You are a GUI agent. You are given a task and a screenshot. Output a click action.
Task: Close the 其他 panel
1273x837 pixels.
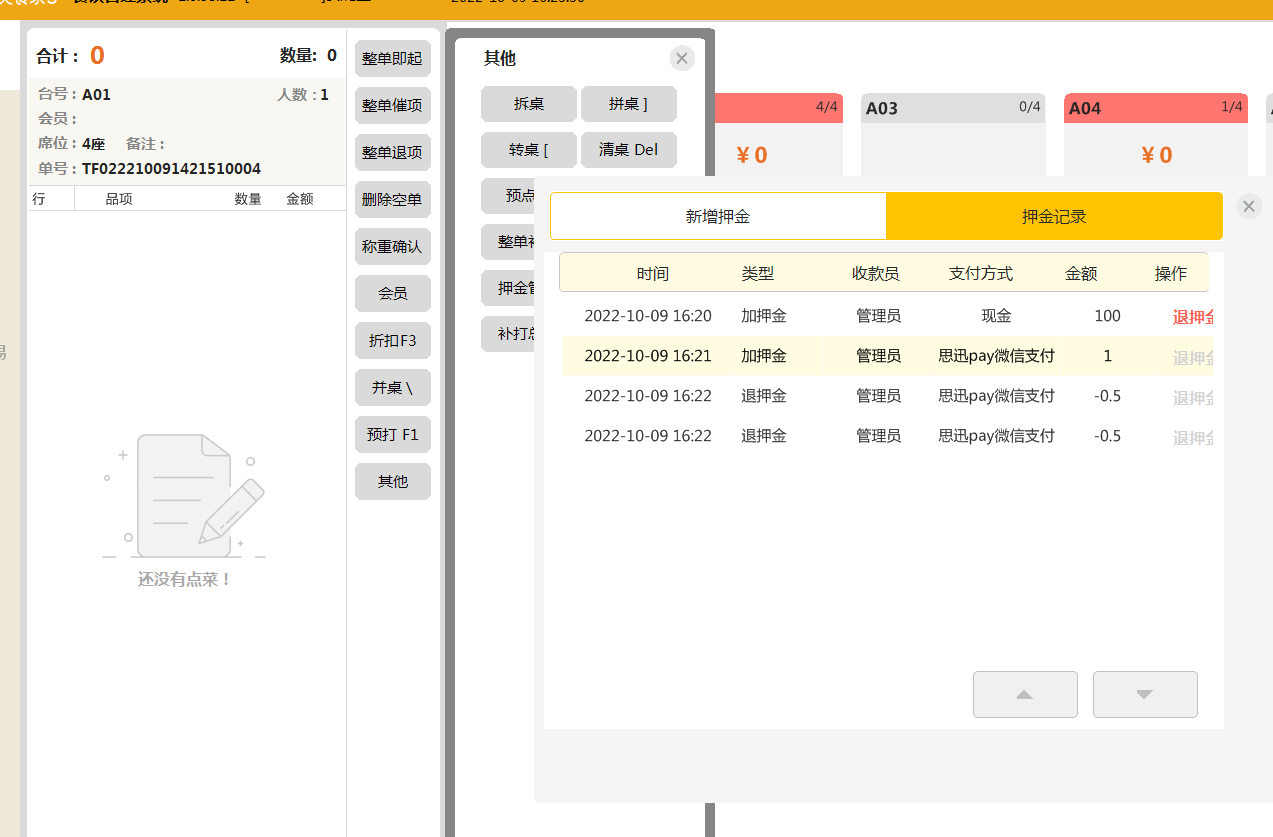(682, 59)
